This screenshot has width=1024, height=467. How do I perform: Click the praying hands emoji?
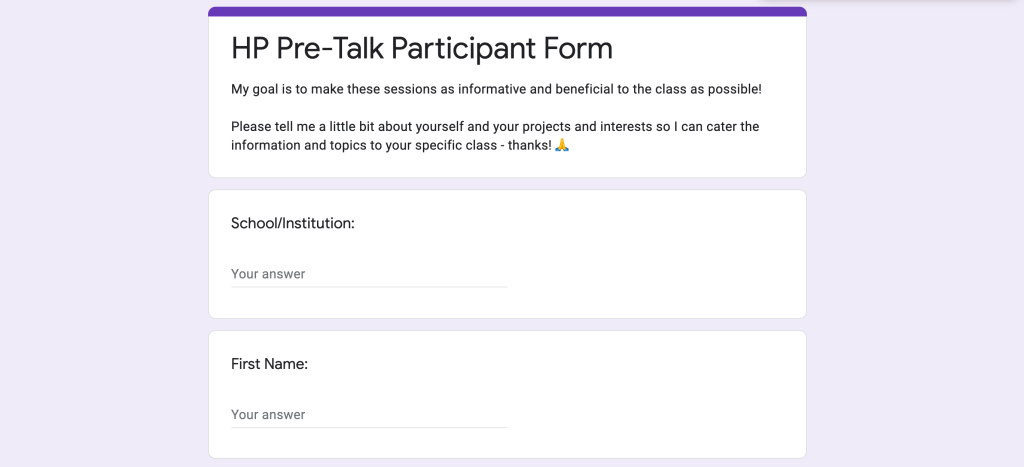pos(562,146)
